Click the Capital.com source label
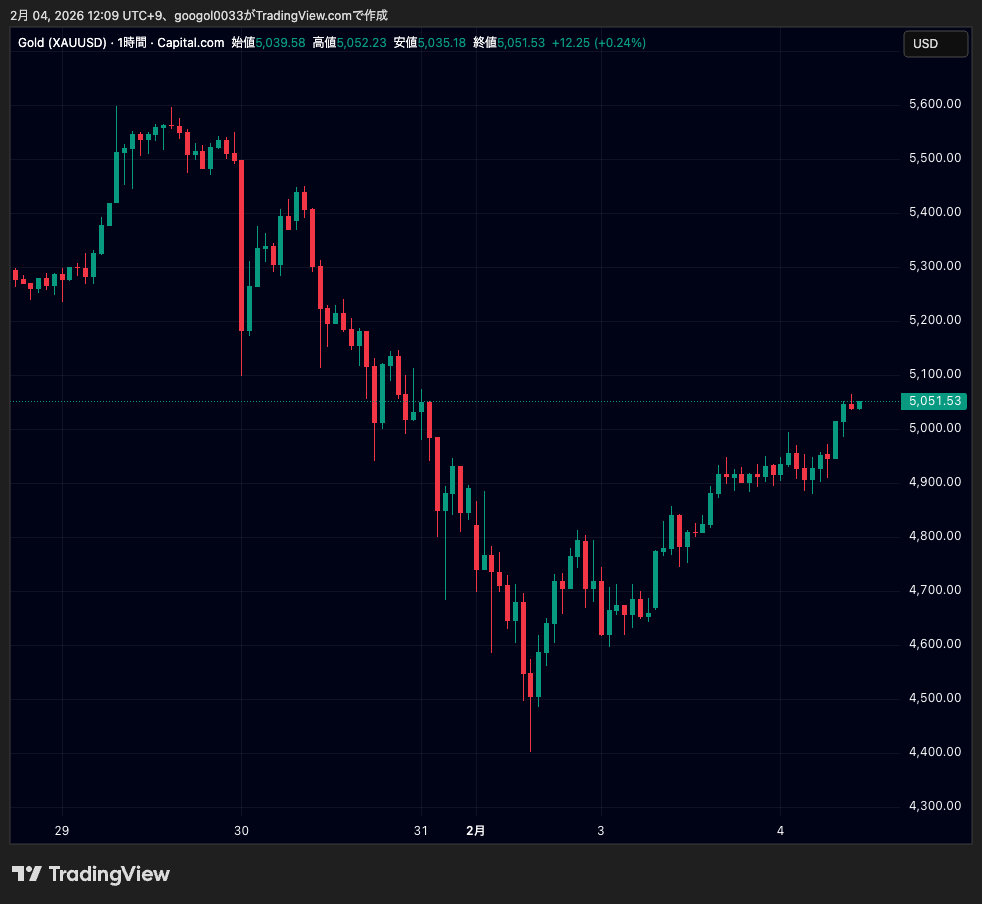Screen dimensions: 982x904 191,43
